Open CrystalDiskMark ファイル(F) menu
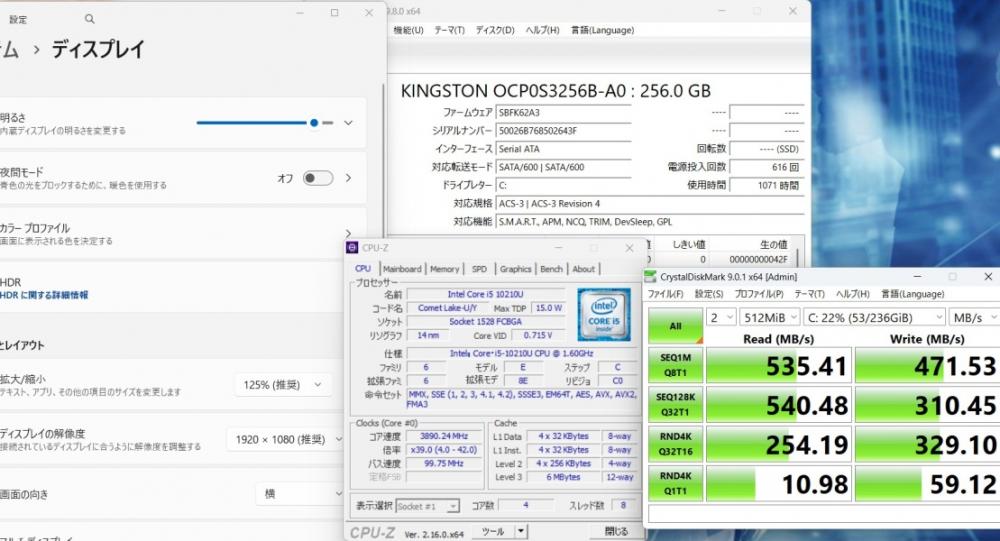 [666, 294]
